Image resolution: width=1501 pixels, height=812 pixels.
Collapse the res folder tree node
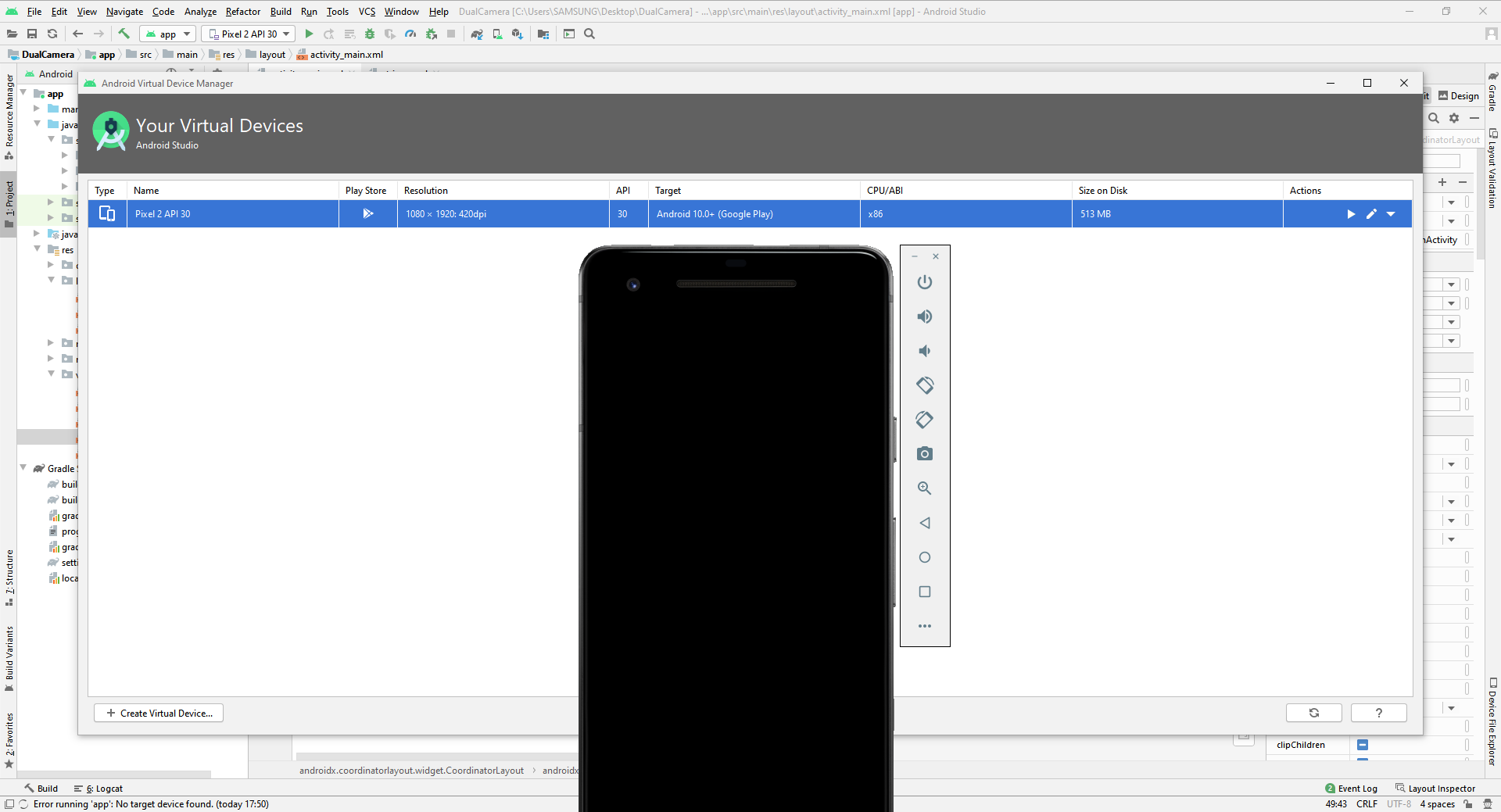pos(37,249)
